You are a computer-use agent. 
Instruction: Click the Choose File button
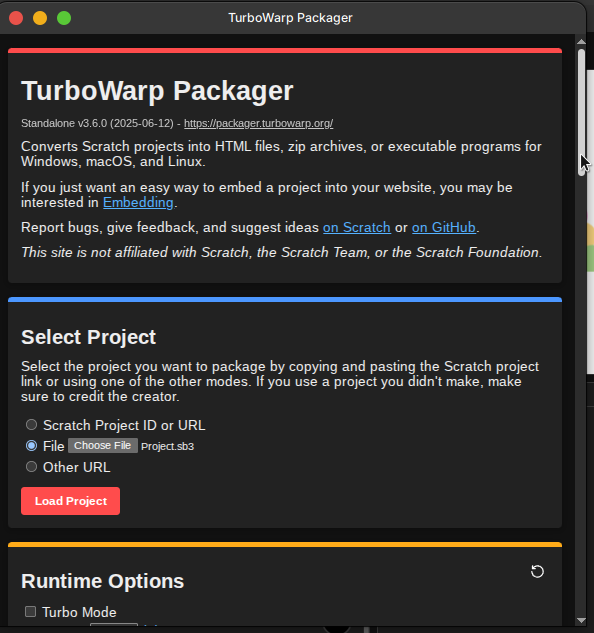point(103,445)
